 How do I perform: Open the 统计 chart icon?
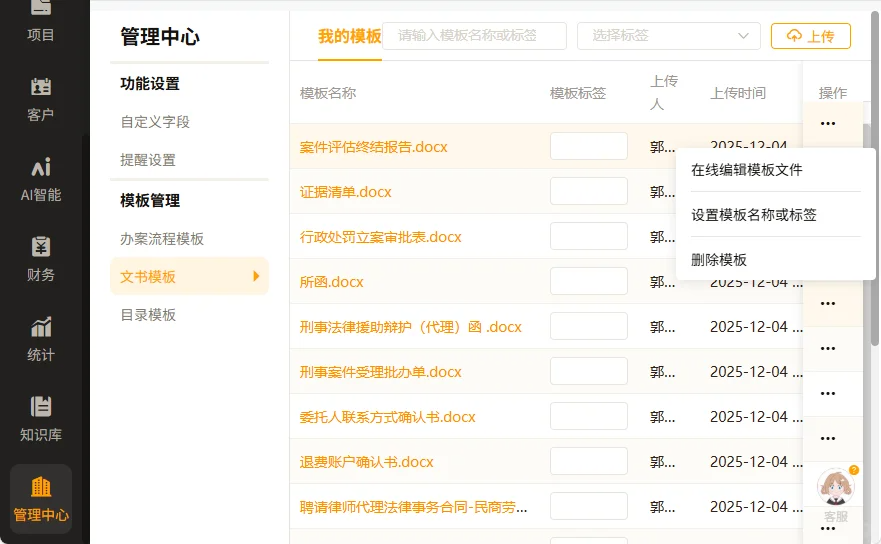pos(41,339)
